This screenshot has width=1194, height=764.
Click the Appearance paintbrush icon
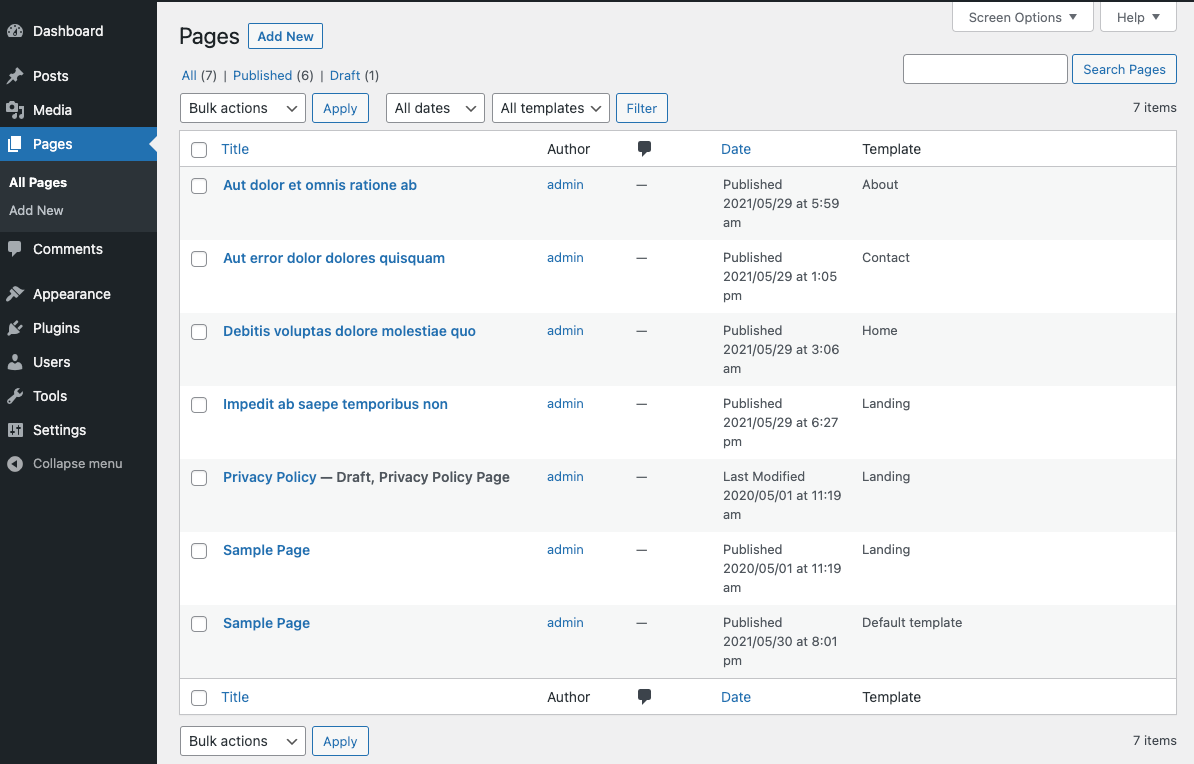[15, 294]
